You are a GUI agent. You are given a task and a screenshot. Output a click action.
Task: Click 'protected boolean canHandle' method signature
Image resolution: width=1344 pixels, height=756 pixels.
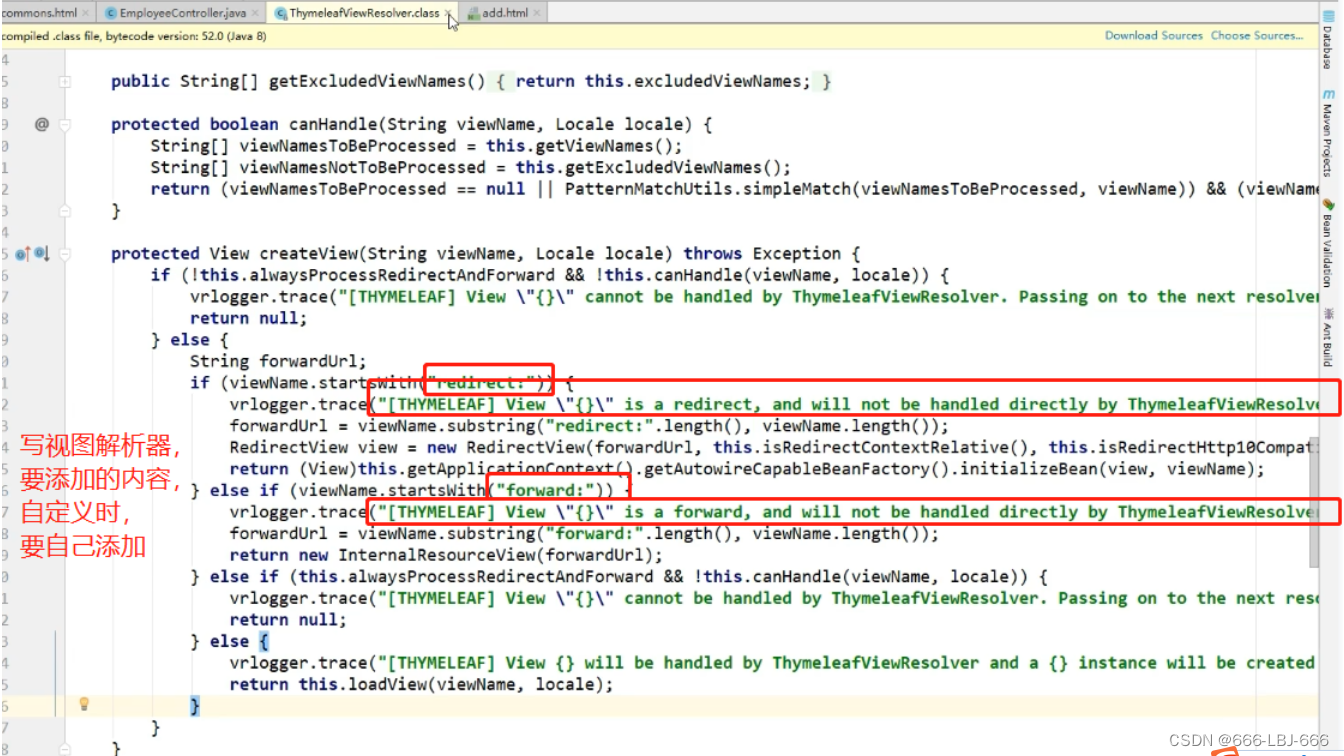click(411, 125)
